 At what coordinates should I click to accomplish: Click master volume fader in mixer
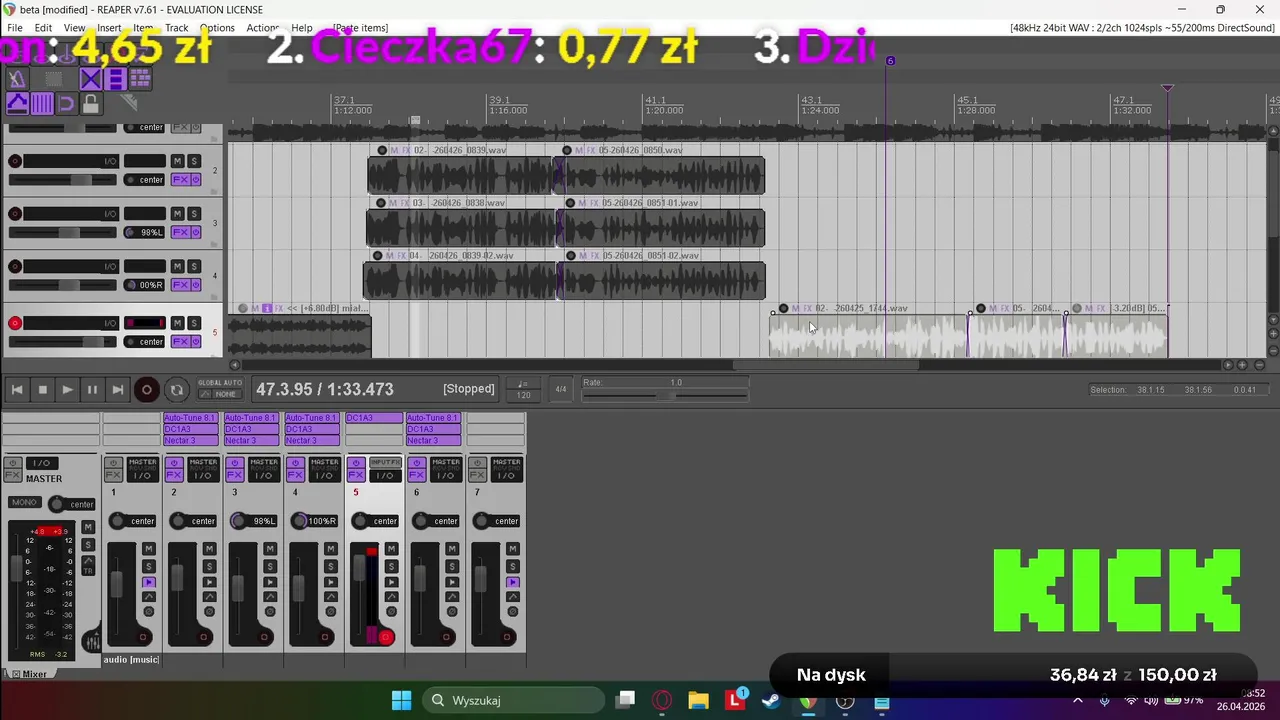(x=17, y=568)
